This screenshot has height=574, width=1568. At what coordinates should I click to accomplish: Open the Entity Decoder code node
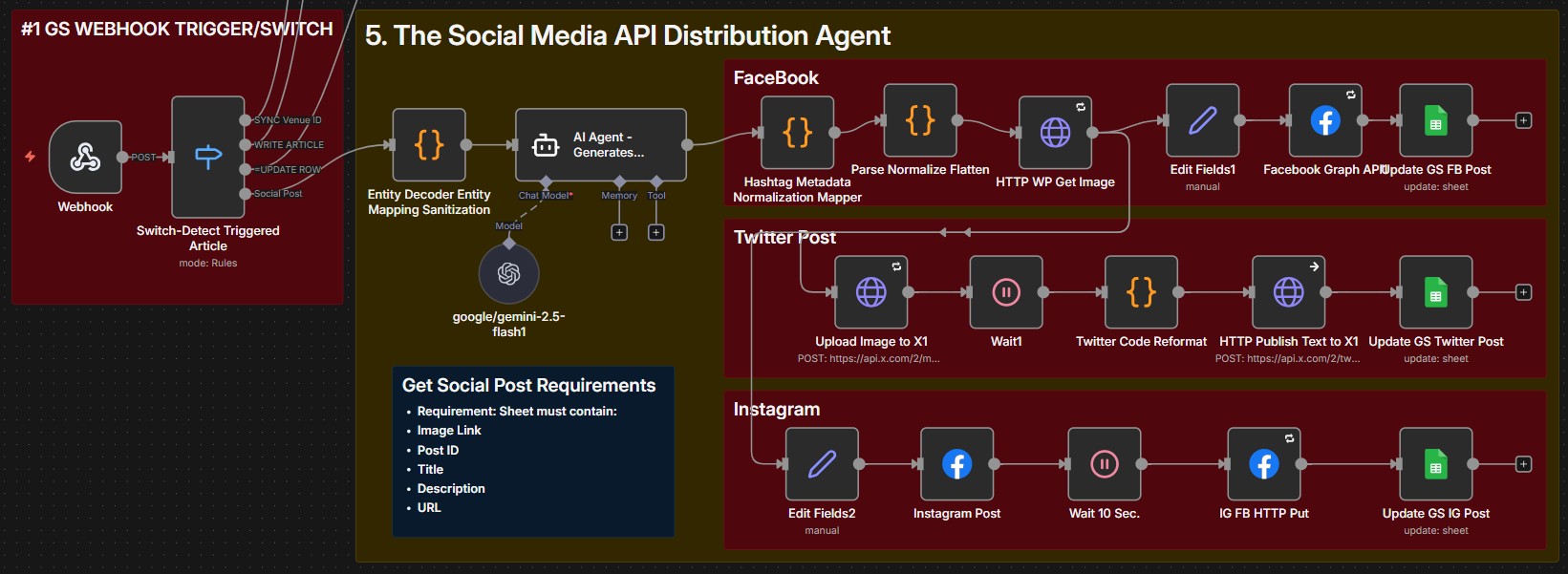(x=429, y=145)
